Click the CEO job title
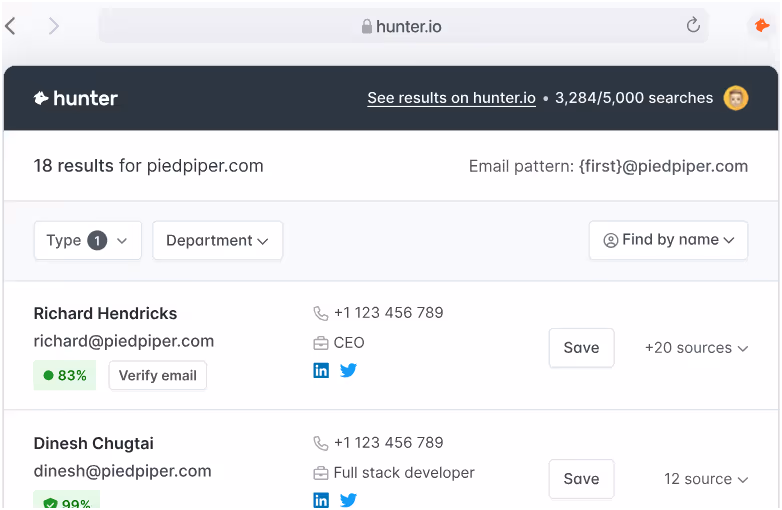782x510 pixels. (349, 342)
